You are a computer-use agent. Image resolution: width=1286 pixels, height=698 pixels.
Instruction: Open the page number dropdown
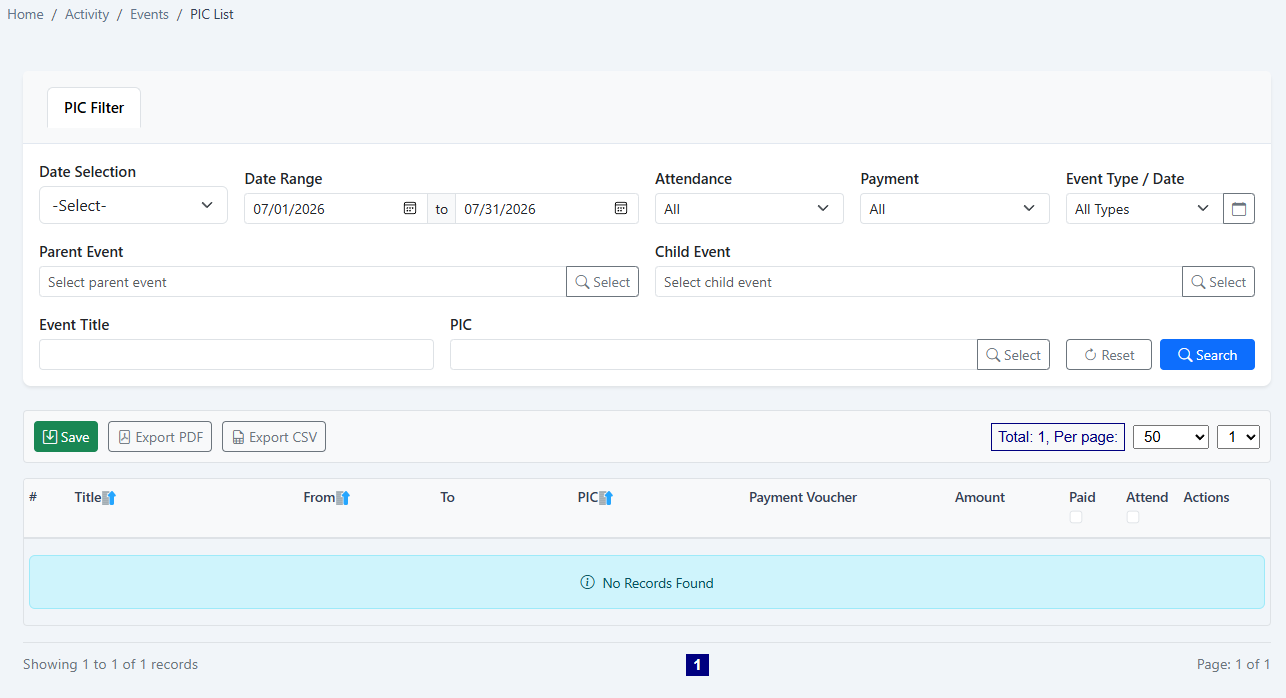(x=1238, y=437)
